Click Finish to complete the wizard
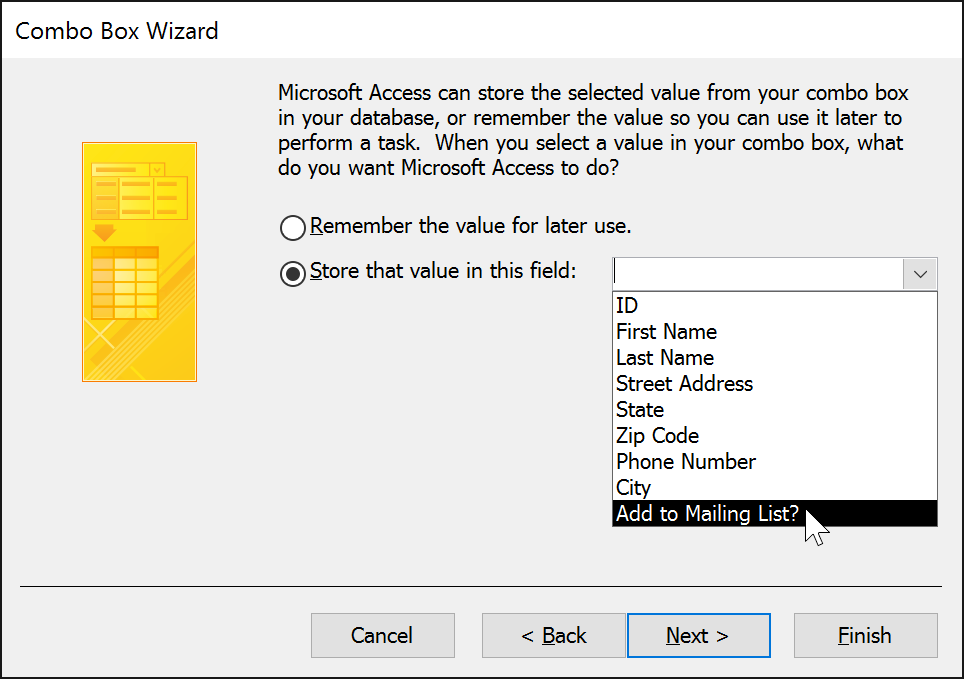This screenshot has width=964, height=679. pos(865,636)
